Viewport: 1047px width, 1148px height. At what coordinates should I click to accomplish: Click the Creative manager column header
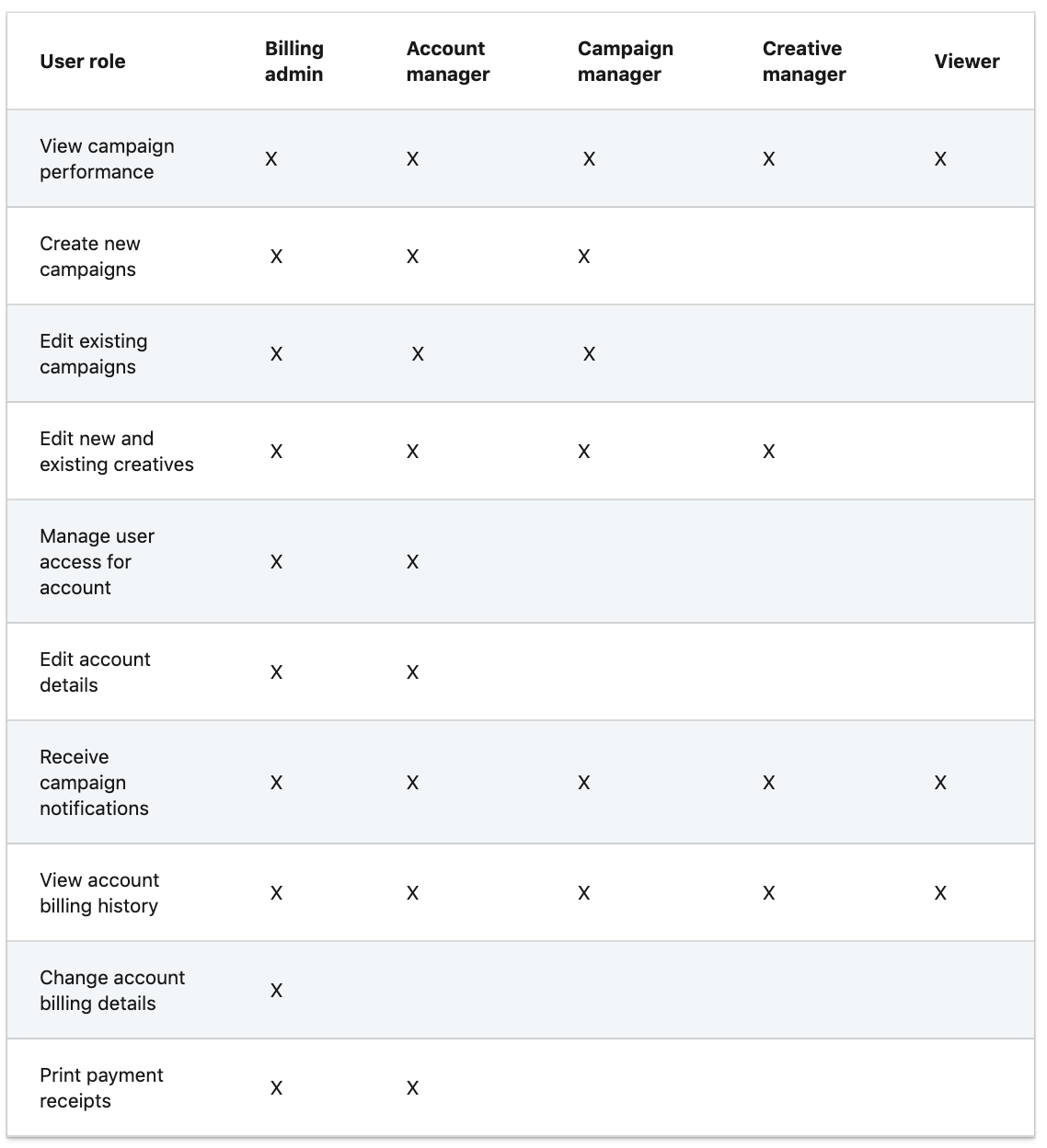(x=803, y=62)
